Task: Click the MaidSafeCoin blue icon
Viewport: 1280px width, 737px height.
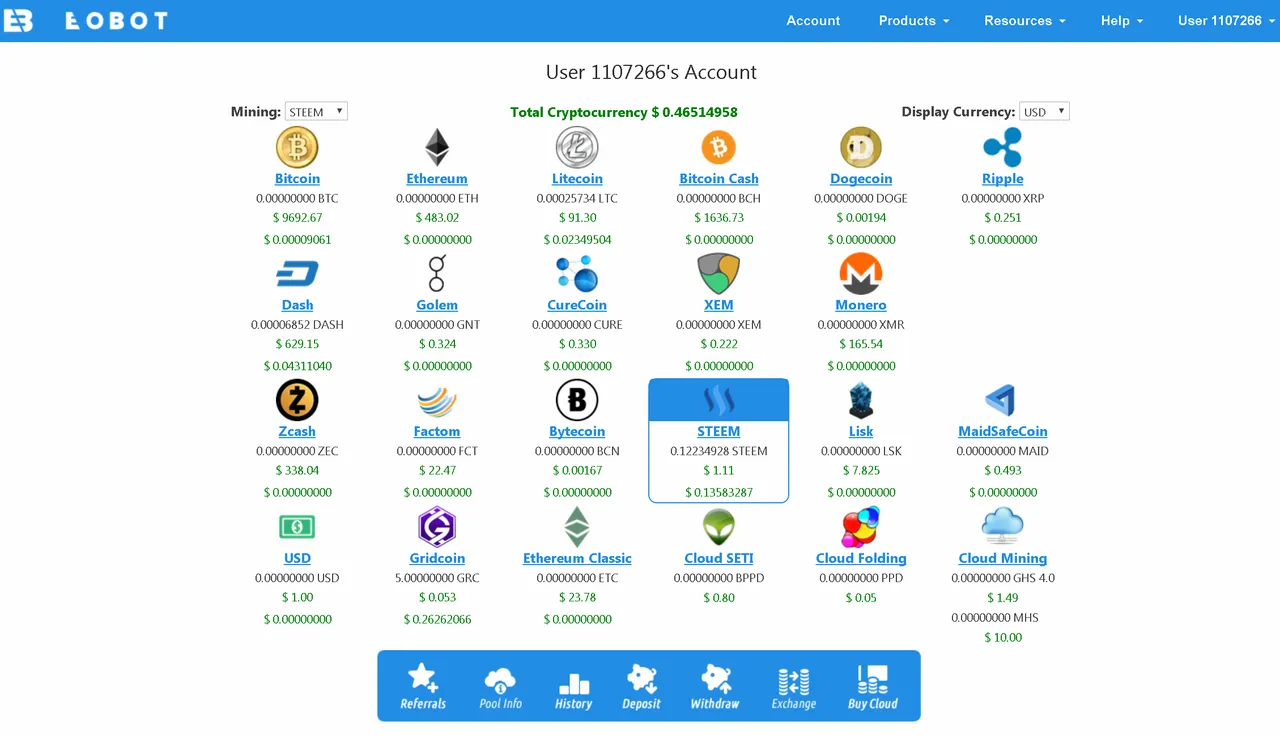Action: (1000, 401)
